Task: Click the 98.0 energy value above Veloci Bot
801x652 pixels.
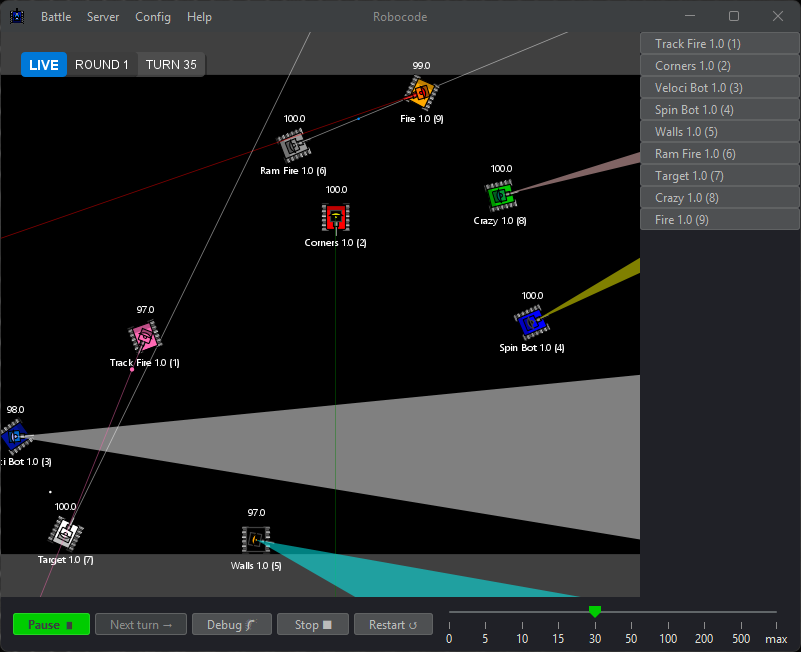Action: click(x=15, y=410)
